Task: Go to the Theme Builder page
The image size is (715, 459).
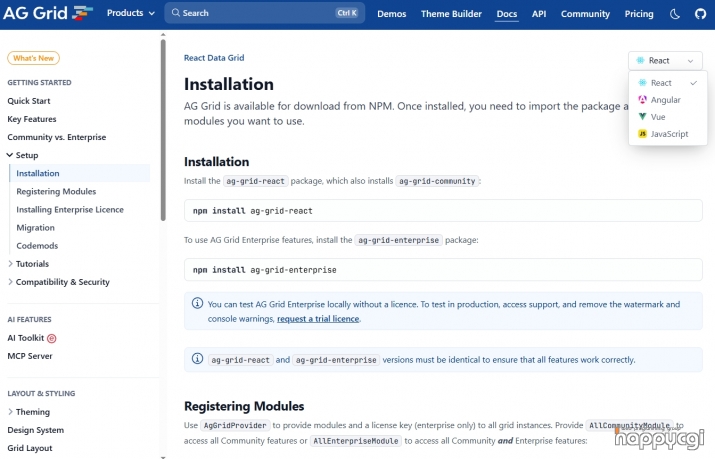Action: (x=449, y=14)
